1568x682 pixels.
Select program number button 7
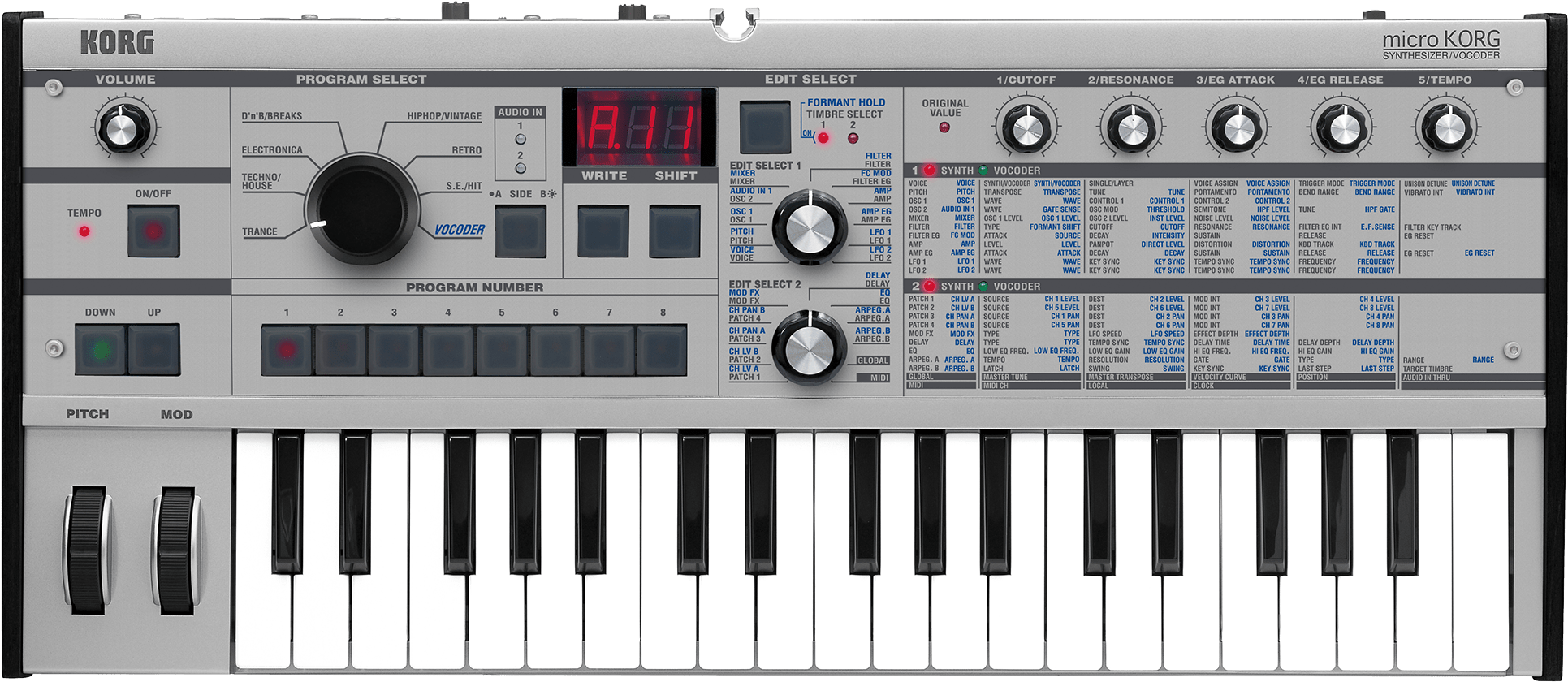coord(608,350)
